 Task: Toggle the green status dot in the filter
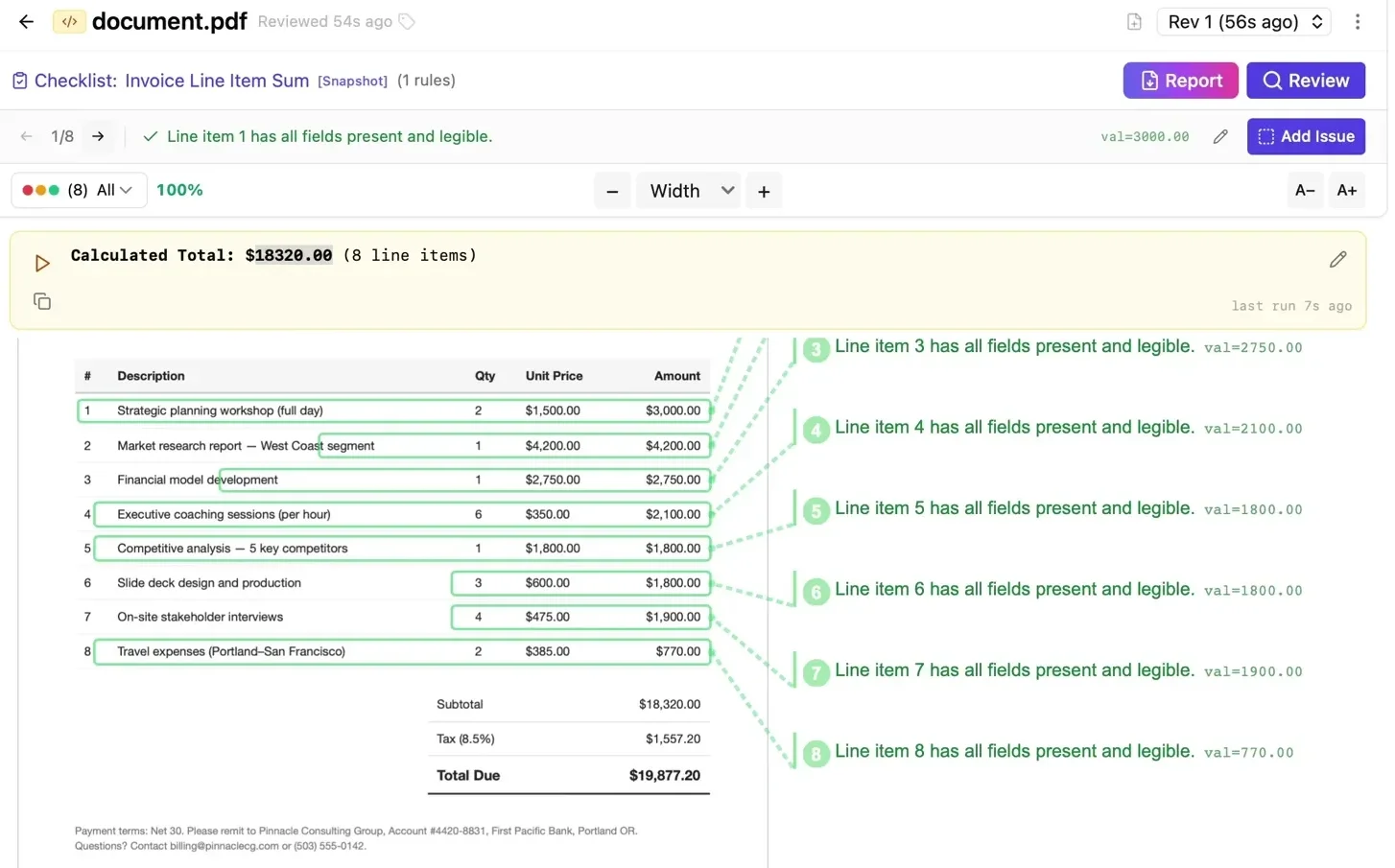tap(53, 190)
